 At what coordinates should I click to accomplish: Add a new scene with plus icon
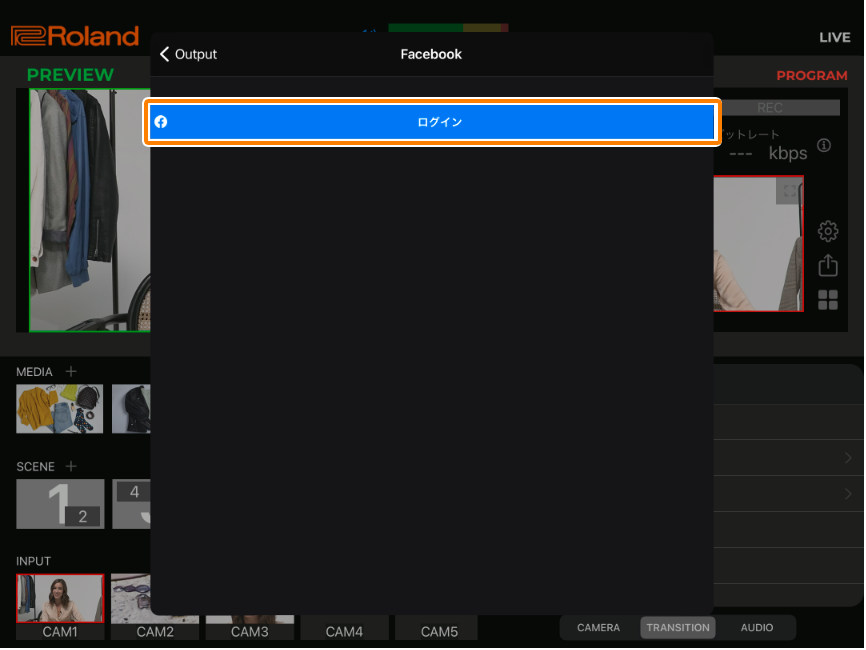click(71, 466)
